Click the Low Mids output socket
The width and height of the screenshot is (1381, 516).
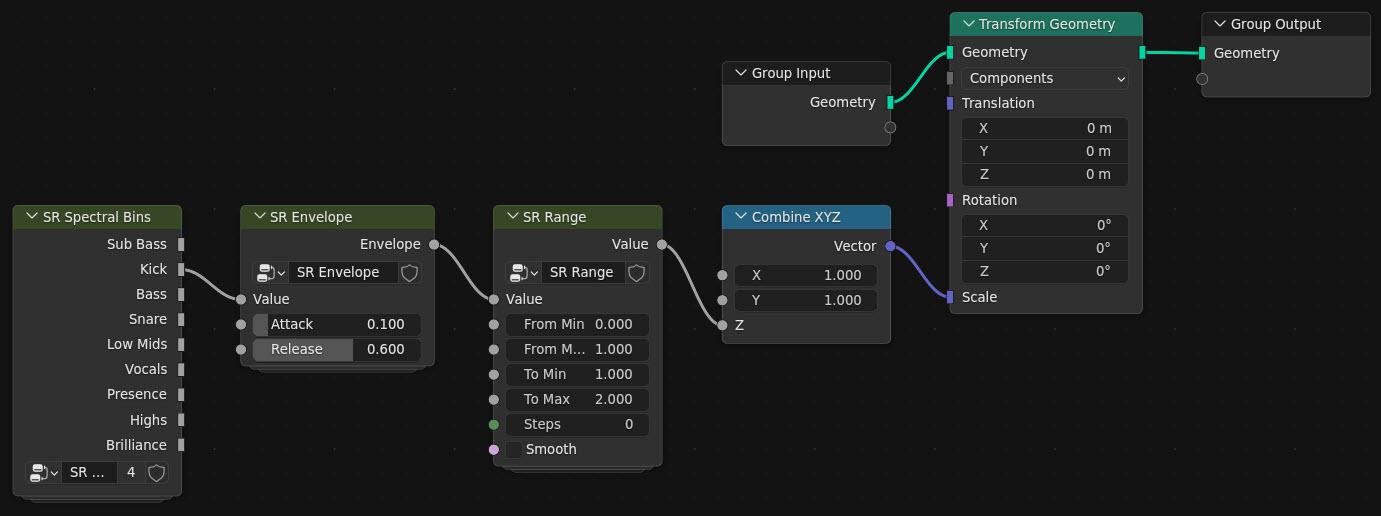181,344
